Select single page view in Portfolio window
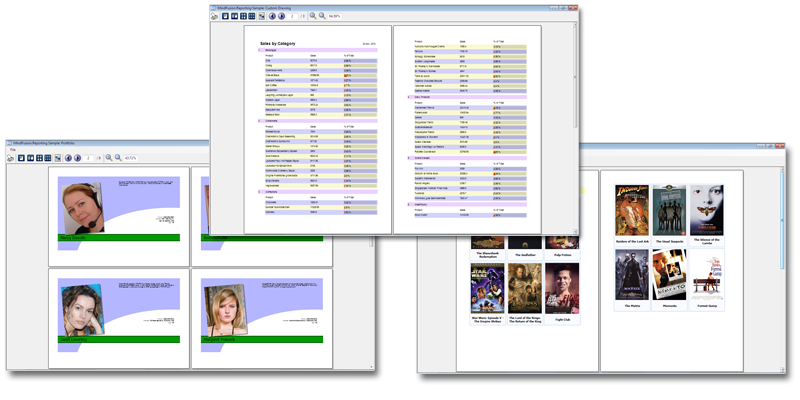This screenshot has height=400, width=800. [x=21, y=158]
